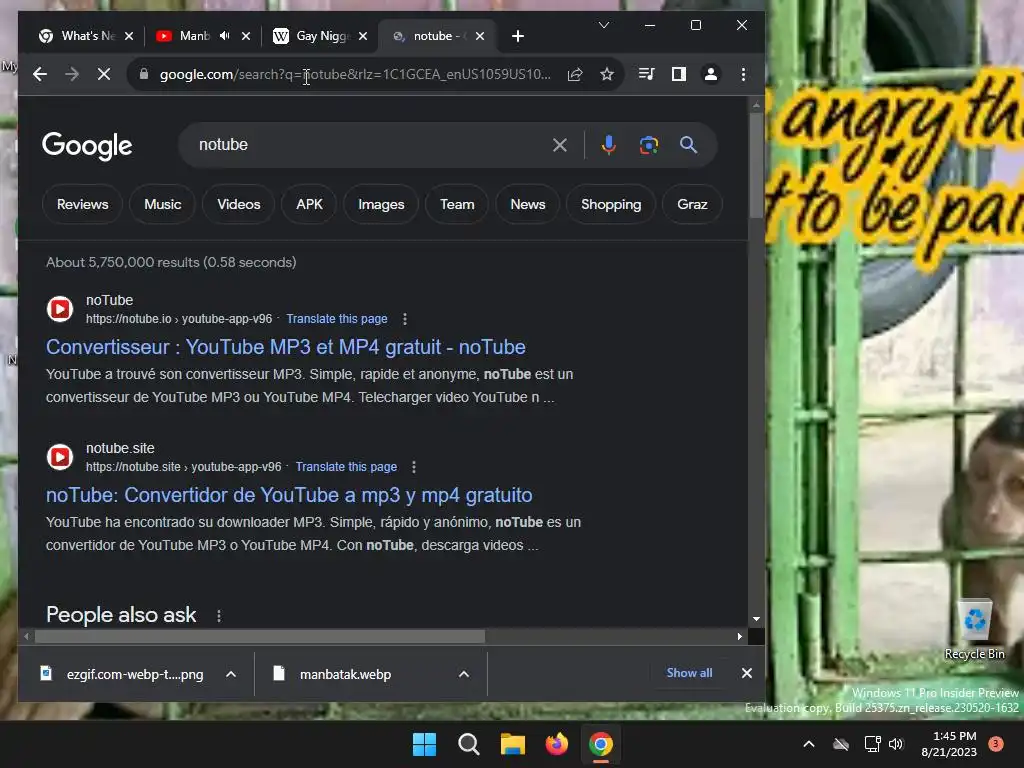Open the media control icon in toolbar

(x=647, y=74)
